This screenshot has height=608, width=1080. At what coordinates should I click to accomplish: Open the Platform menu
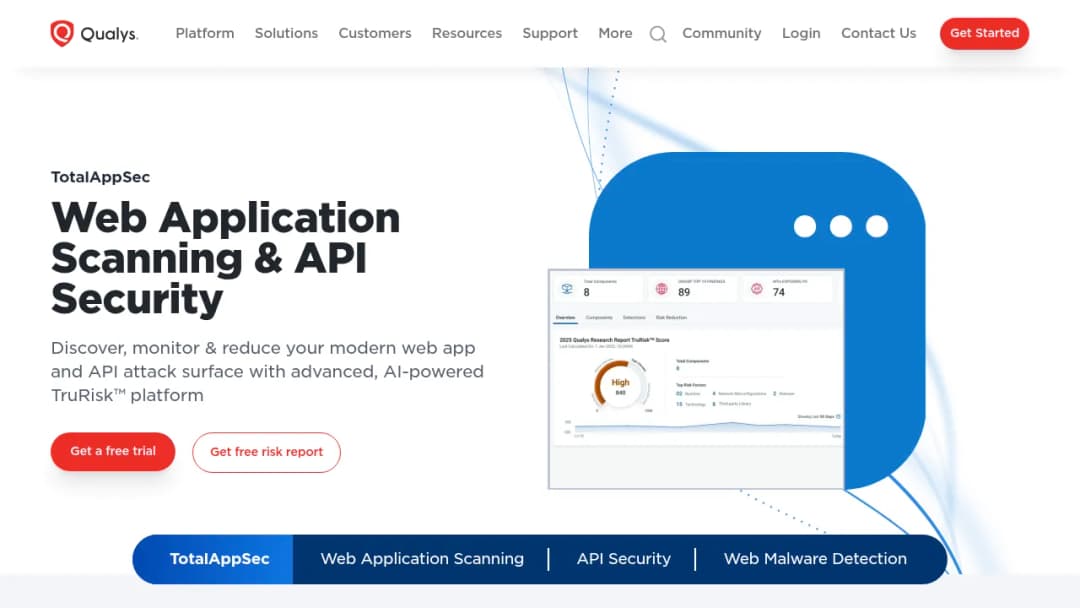point(205,33)
